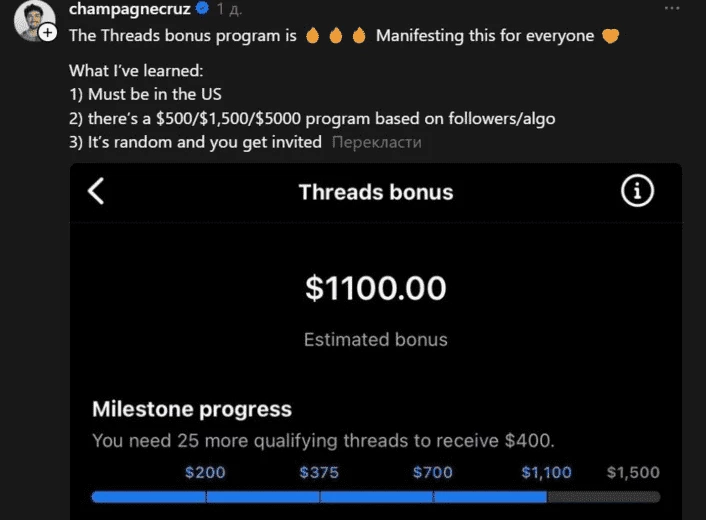The height and width of the screenshot is (520, 706).
Task: Click the Milestone progress heading
Action: (x=192, y=409)
